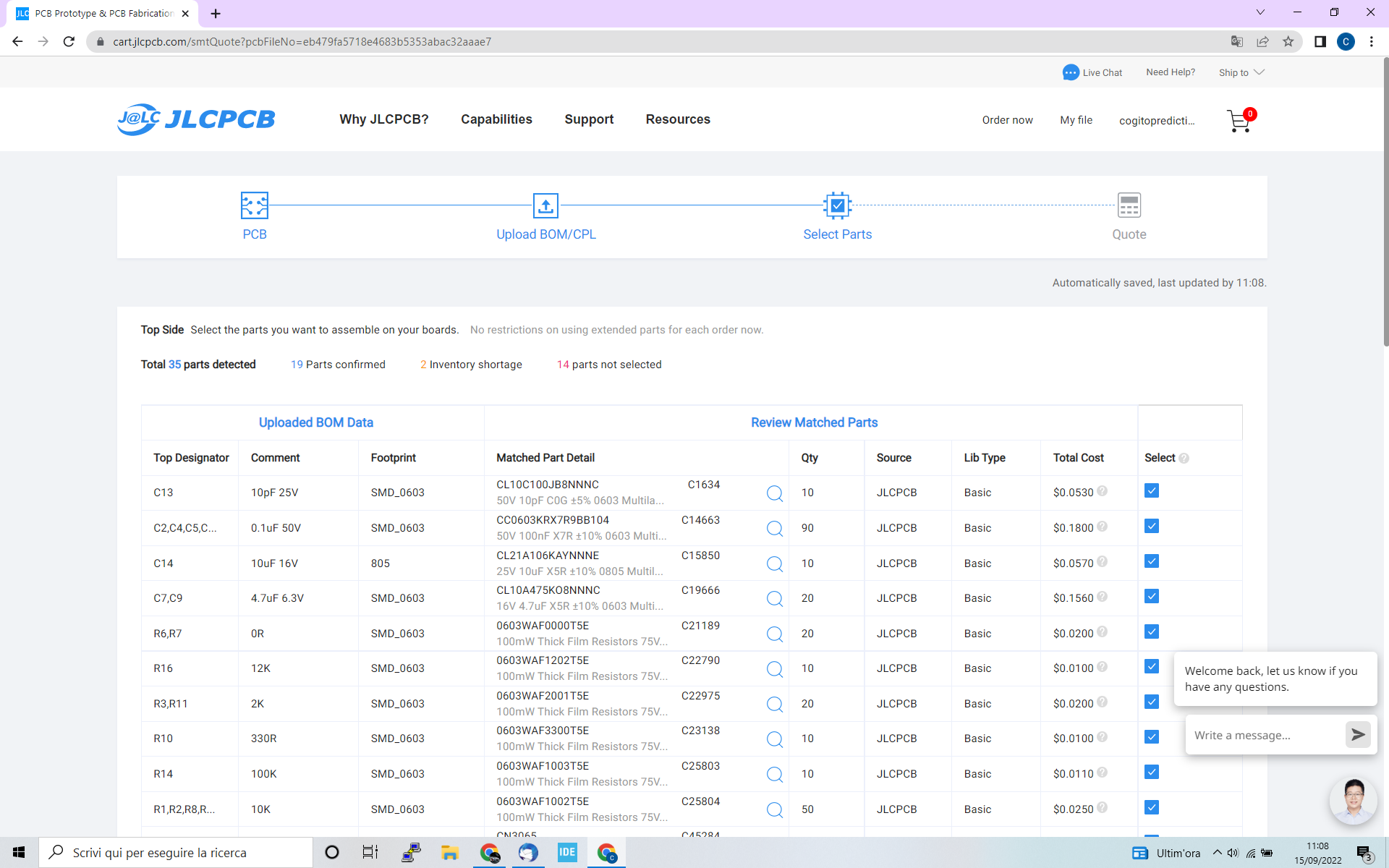Screen dimensions: 1389x868
Task: Uncheck the Select checkbox for C13
Action: [1152, 490]
